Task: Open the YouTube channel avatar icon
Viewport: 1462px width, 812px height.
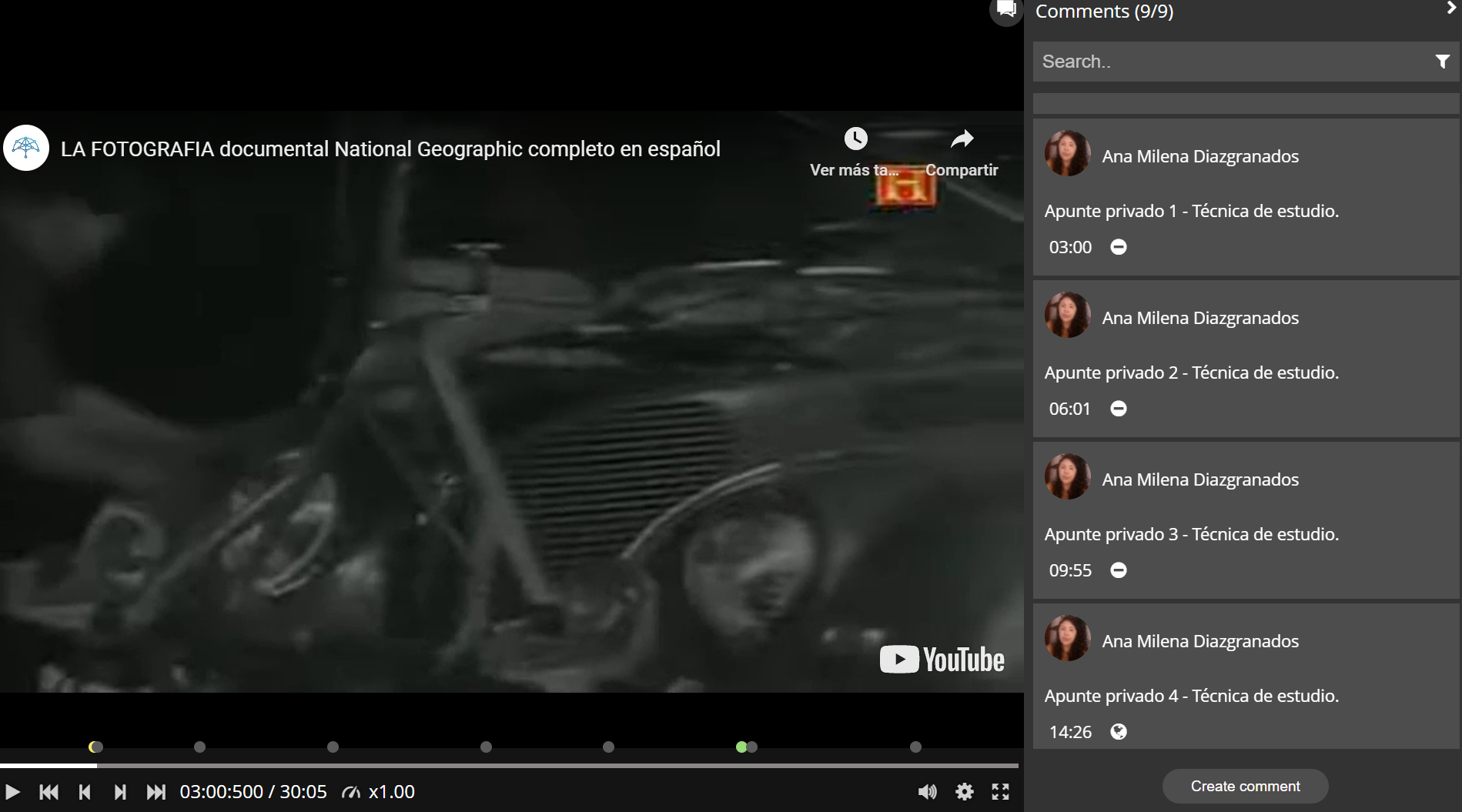Action: pos(26,148)
